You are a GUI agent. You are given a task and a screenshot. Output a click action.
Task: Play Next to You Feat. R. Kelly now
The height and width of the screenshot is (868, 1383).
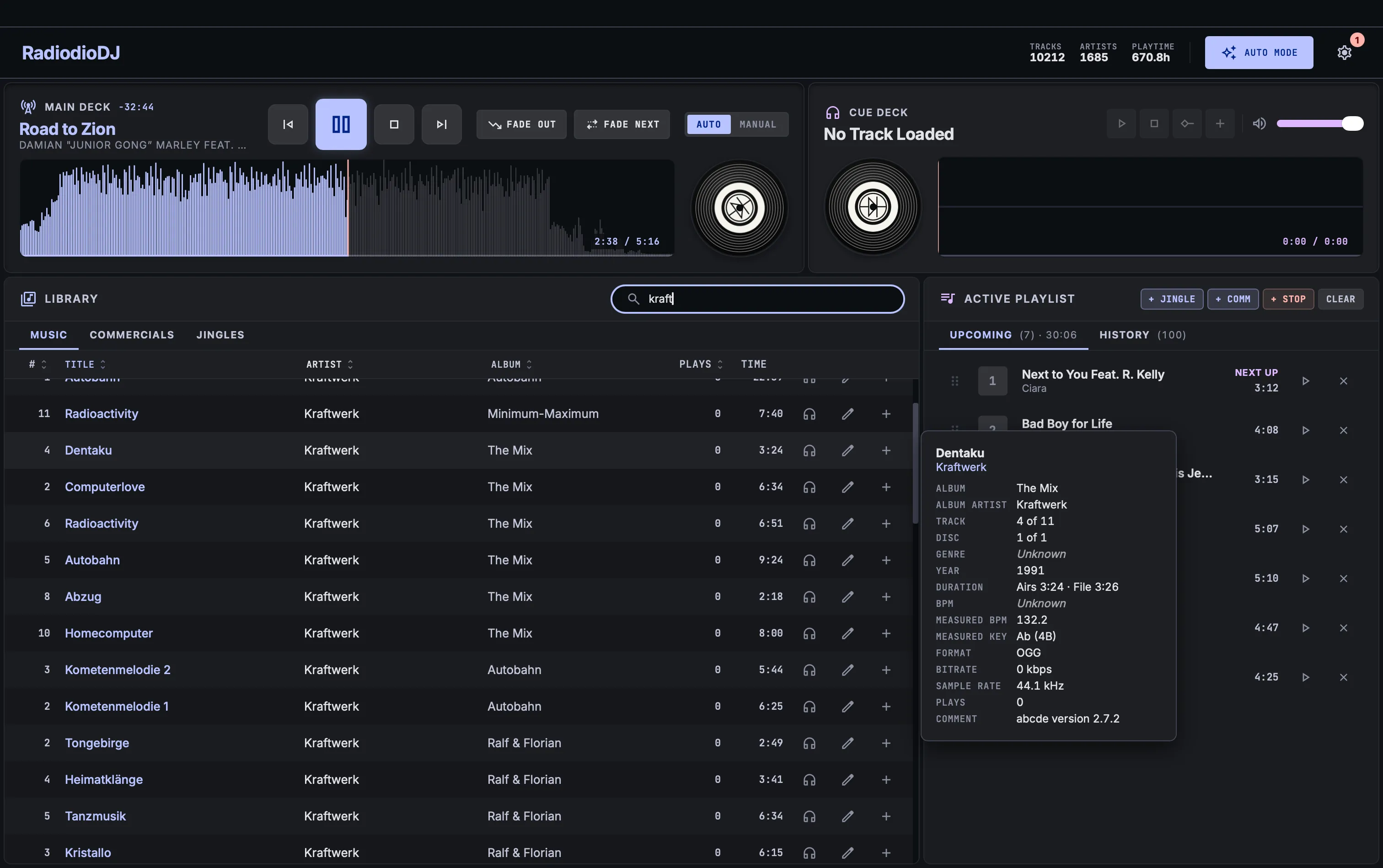[1306, 381]
